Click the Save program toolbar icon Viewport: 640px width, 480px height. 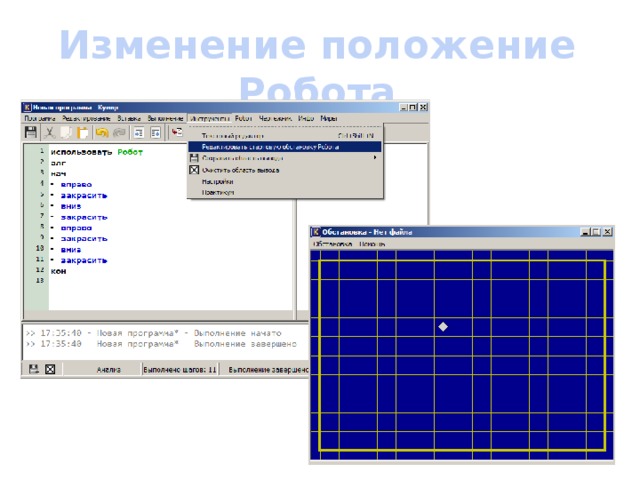click(31, 132)
